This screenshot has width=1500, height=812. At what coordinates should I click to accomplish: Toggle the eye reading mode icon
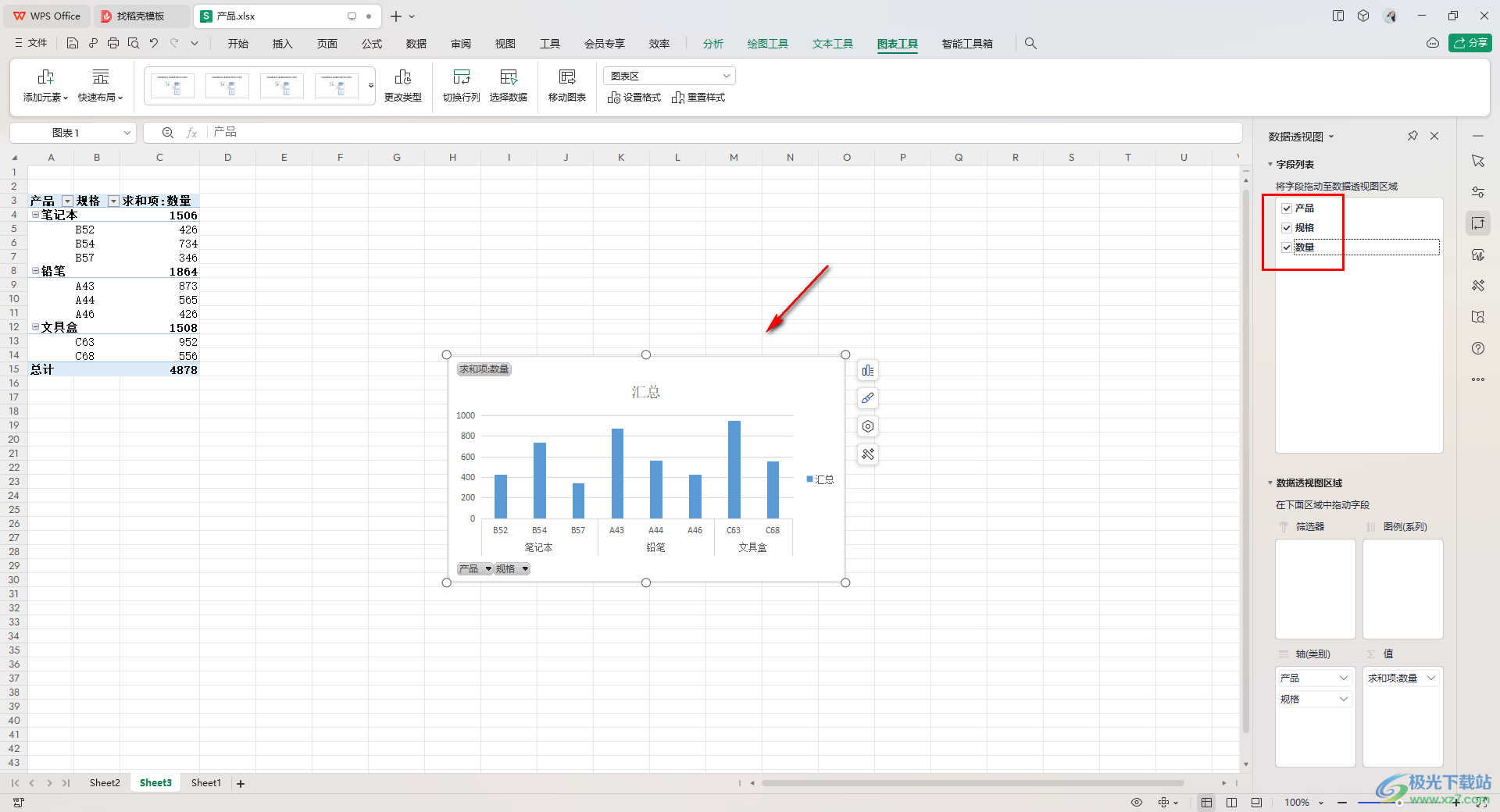coord(1137,803)
